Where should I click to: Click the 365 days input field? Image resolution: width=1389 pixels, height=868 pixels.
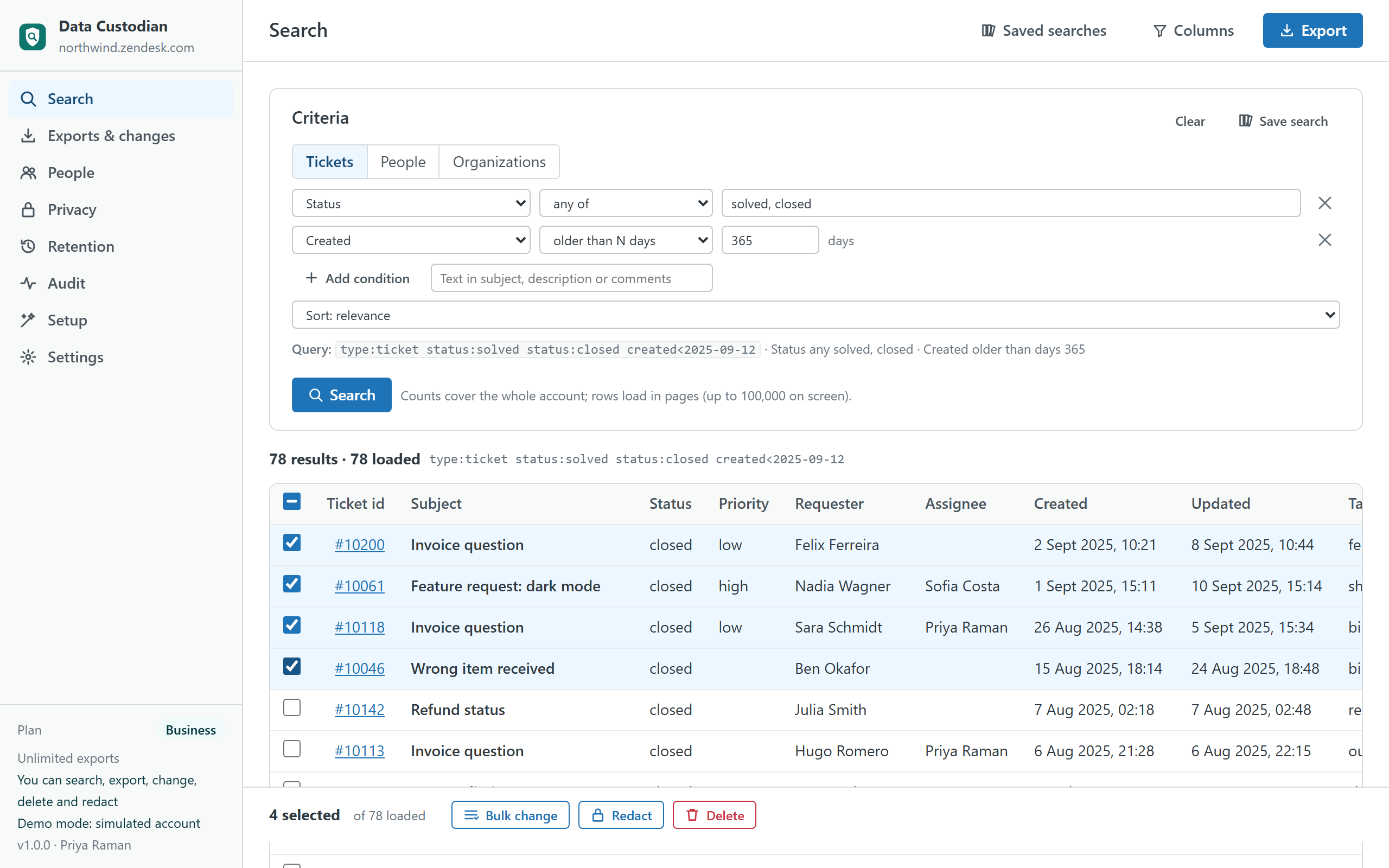tap(770, 240)
